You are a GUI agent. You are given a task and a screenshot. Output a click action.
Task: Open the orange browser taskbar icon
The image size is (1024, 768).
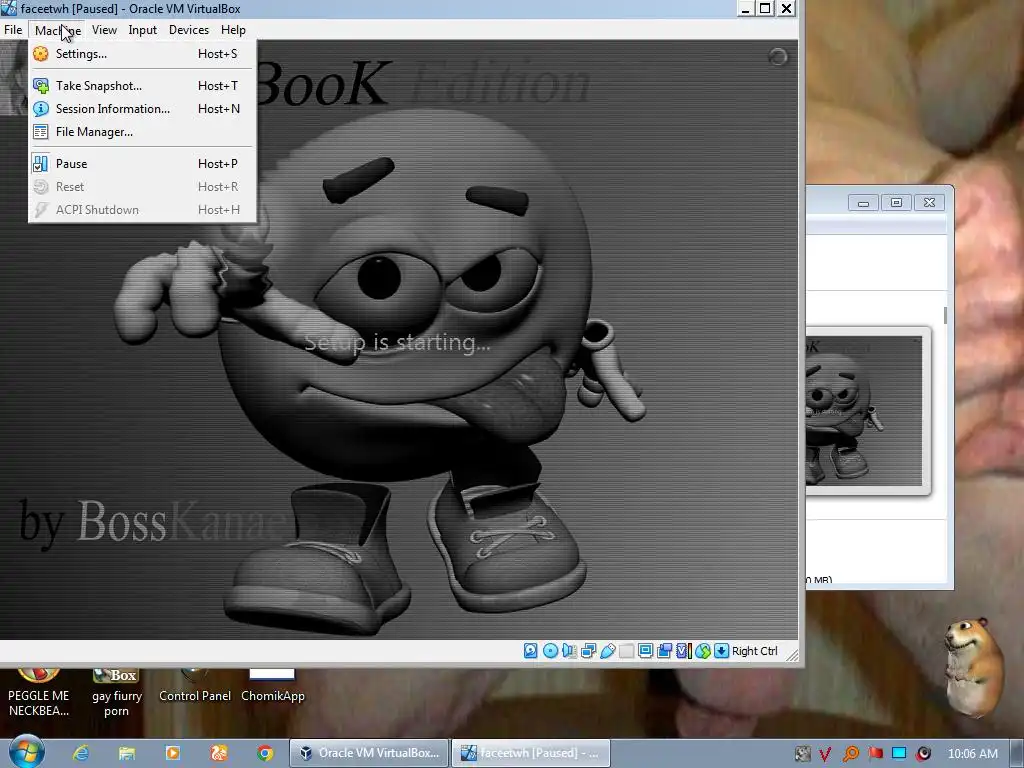pyautogui.click(x=219, y=753)
